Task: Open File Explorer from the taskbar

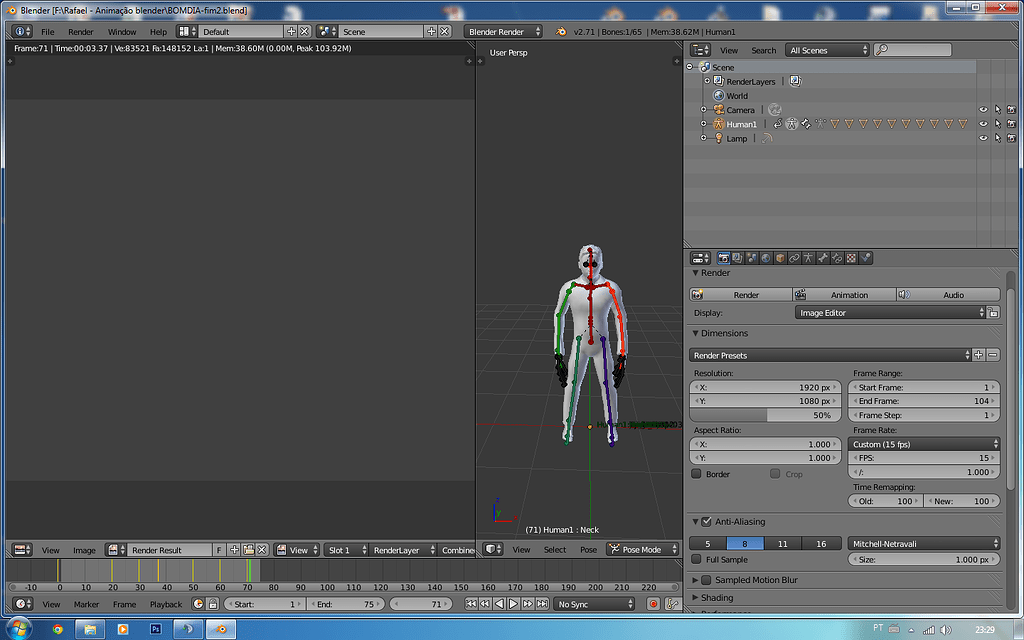Action: 90,630
